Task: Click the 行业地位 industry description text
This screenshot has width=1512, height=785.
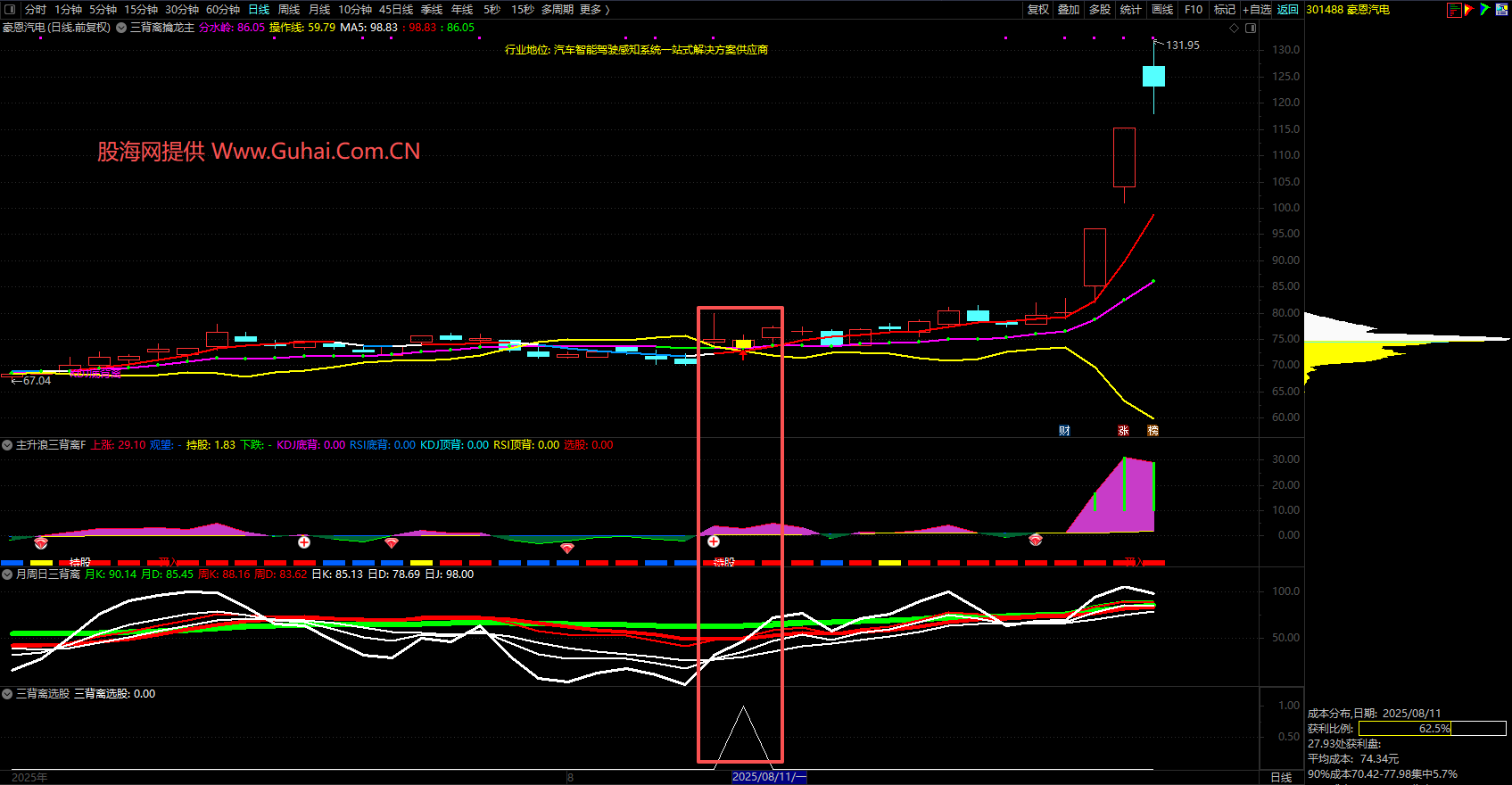Action: (x=636, y=50)
